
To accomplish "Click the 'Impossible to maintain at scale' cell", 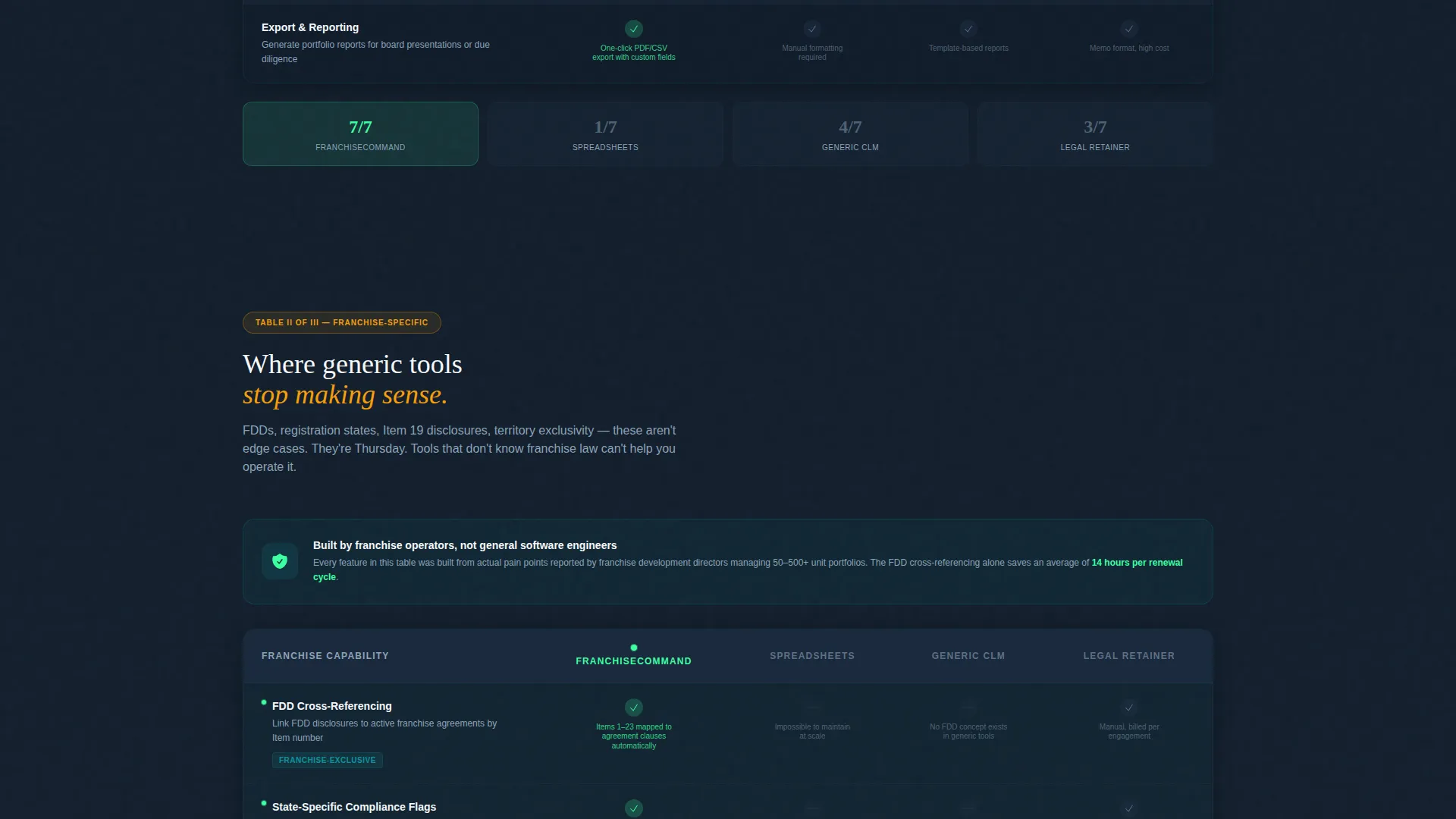I will (x=812, y=731).
